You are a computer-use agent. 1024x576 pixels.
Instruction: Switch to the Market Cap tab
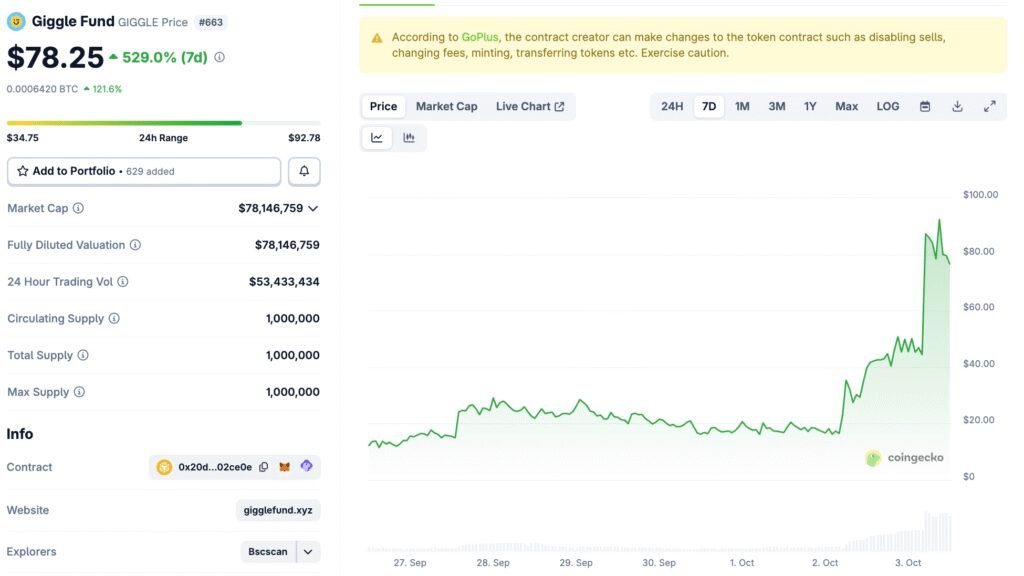click(x=446, y=105)
